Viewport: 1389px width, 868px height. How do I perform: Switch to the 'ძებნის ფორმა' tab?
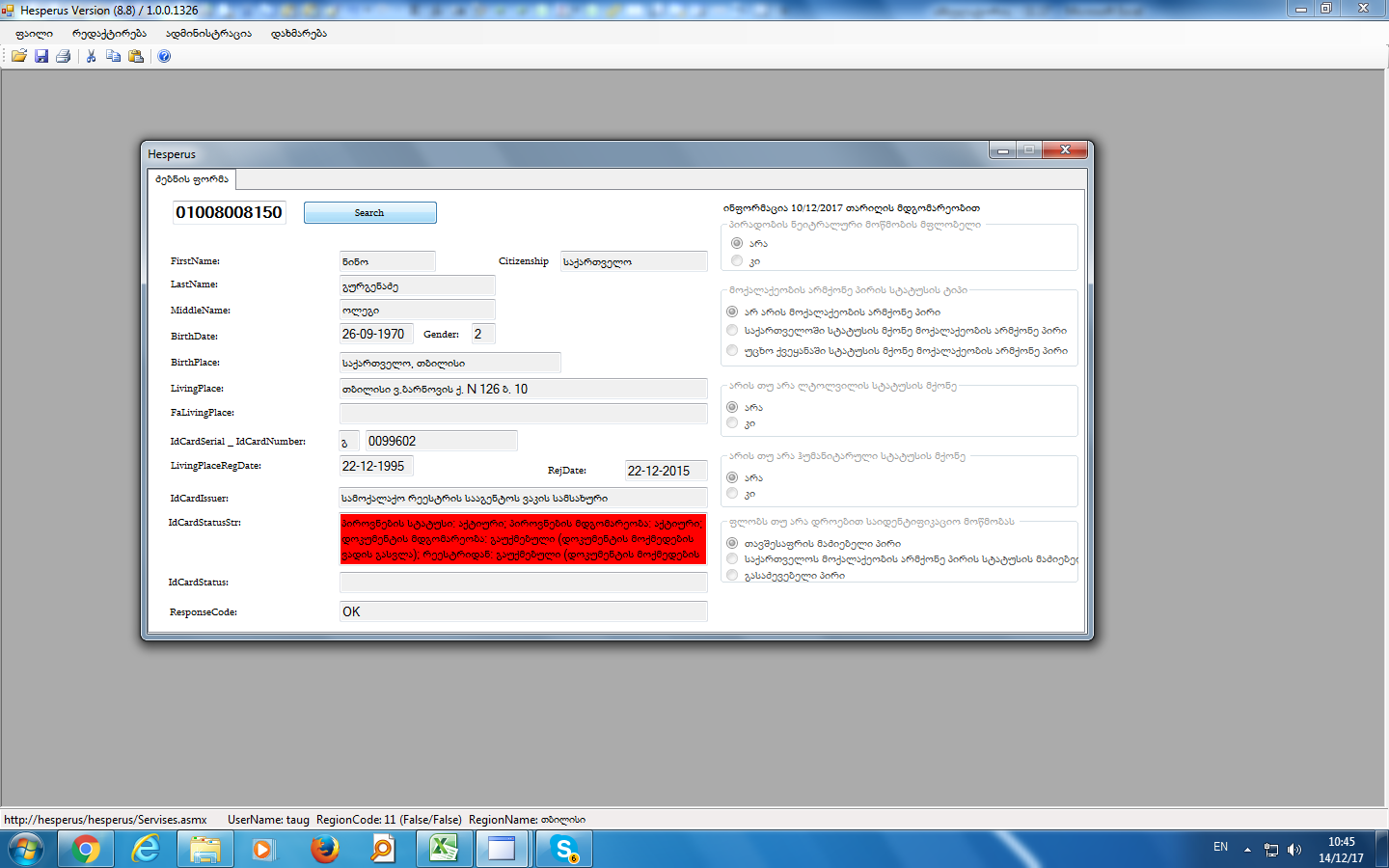192,179
